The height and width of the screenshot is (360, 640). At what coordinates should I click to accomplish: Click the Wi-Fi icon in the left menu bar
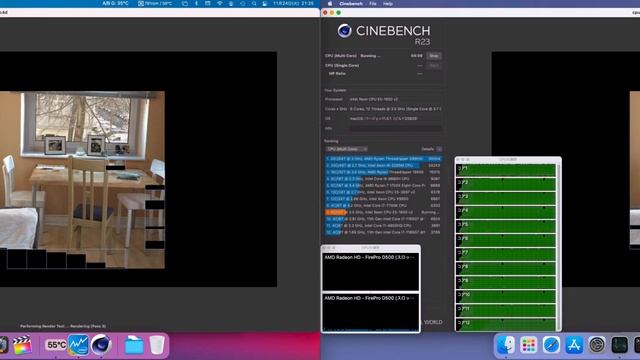pyautogui.click(x=220, y=3)
